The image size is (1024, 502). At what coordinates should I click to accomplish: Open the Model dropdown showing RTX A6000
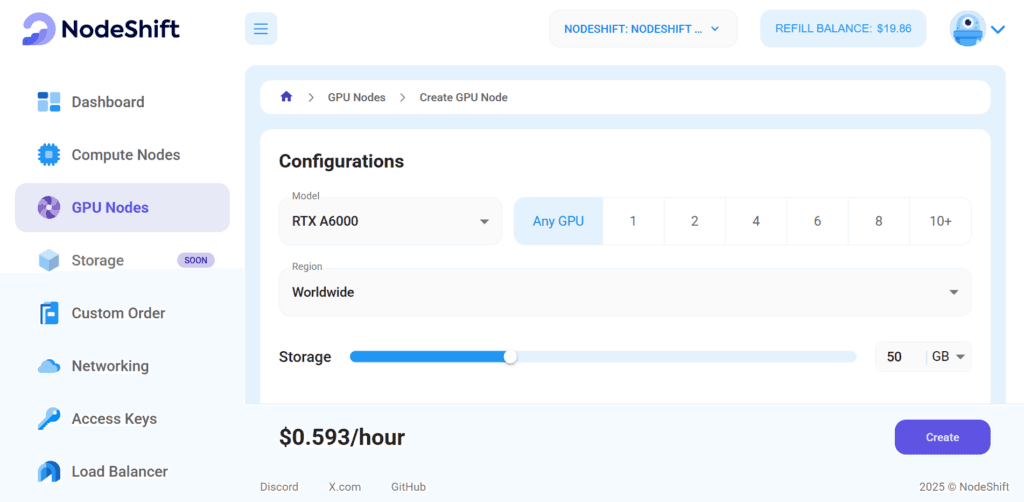pos(391,221)
